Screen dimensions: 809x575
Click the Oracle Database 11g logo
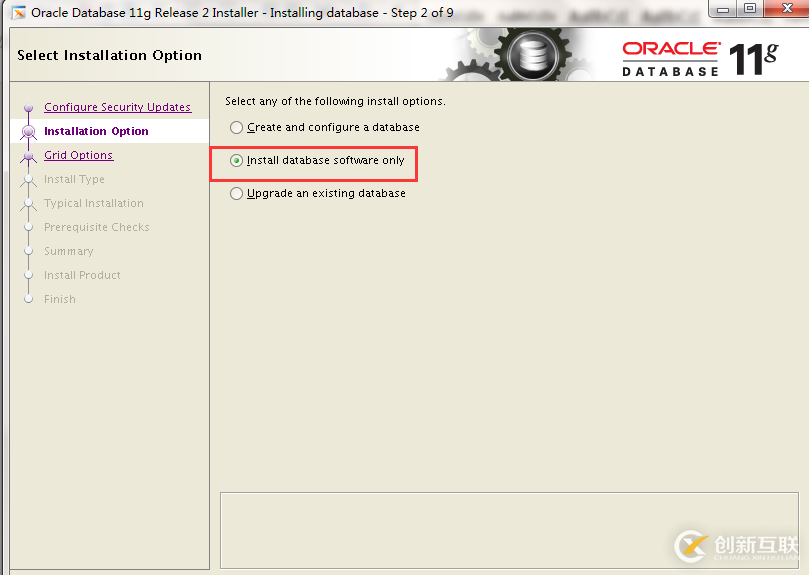(x=700, y=59)
